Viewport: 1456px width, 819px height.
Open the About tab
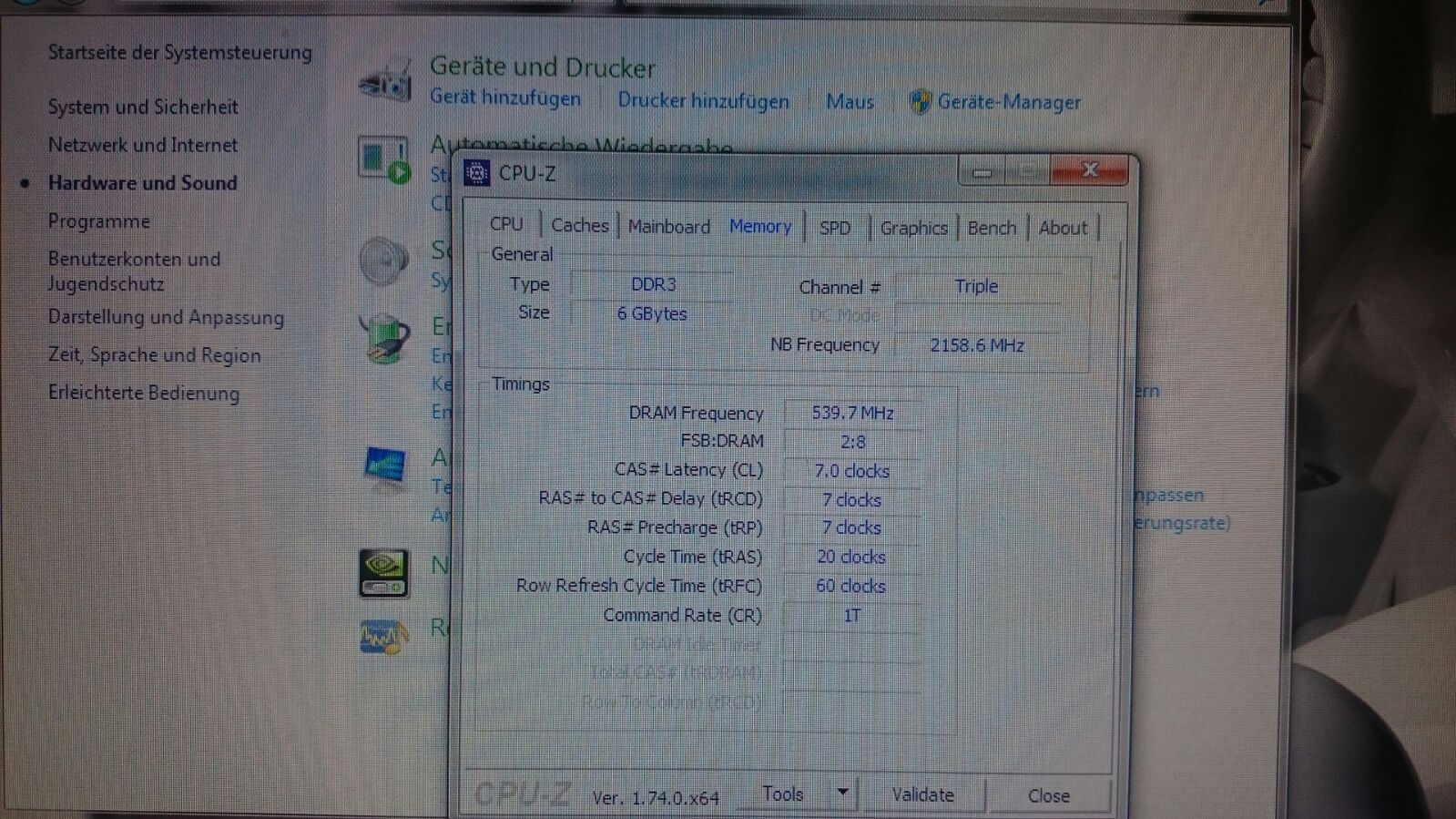[1063, 228]
